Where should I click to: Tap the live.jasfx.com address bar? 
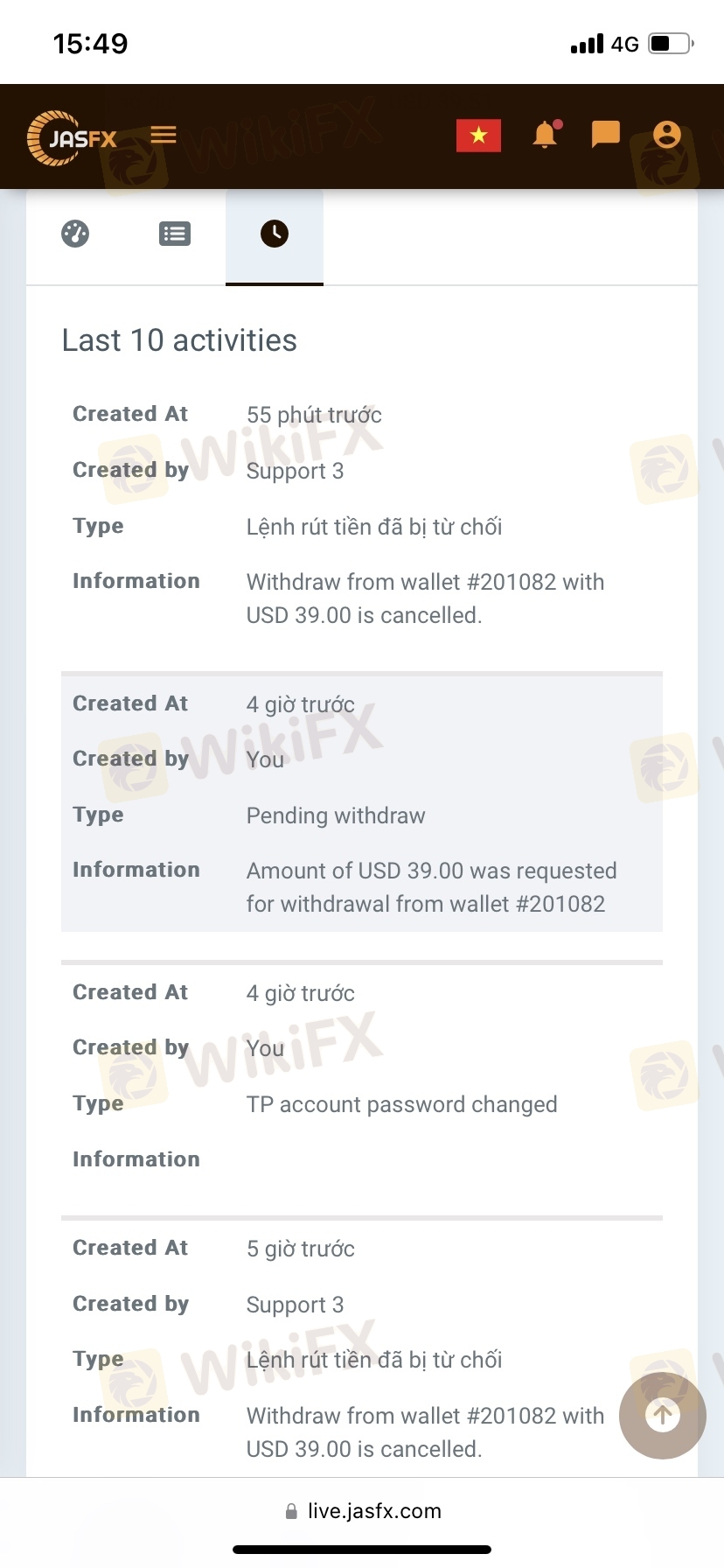[374, 1511]
